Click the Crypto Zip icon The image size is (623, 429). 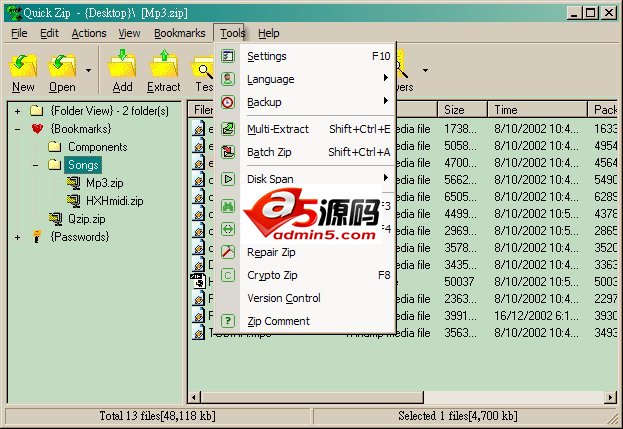coord(228,275)
